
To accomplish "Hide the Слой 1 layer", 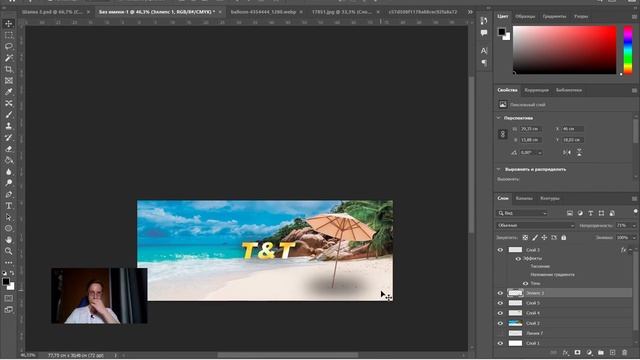I will 500,343.
